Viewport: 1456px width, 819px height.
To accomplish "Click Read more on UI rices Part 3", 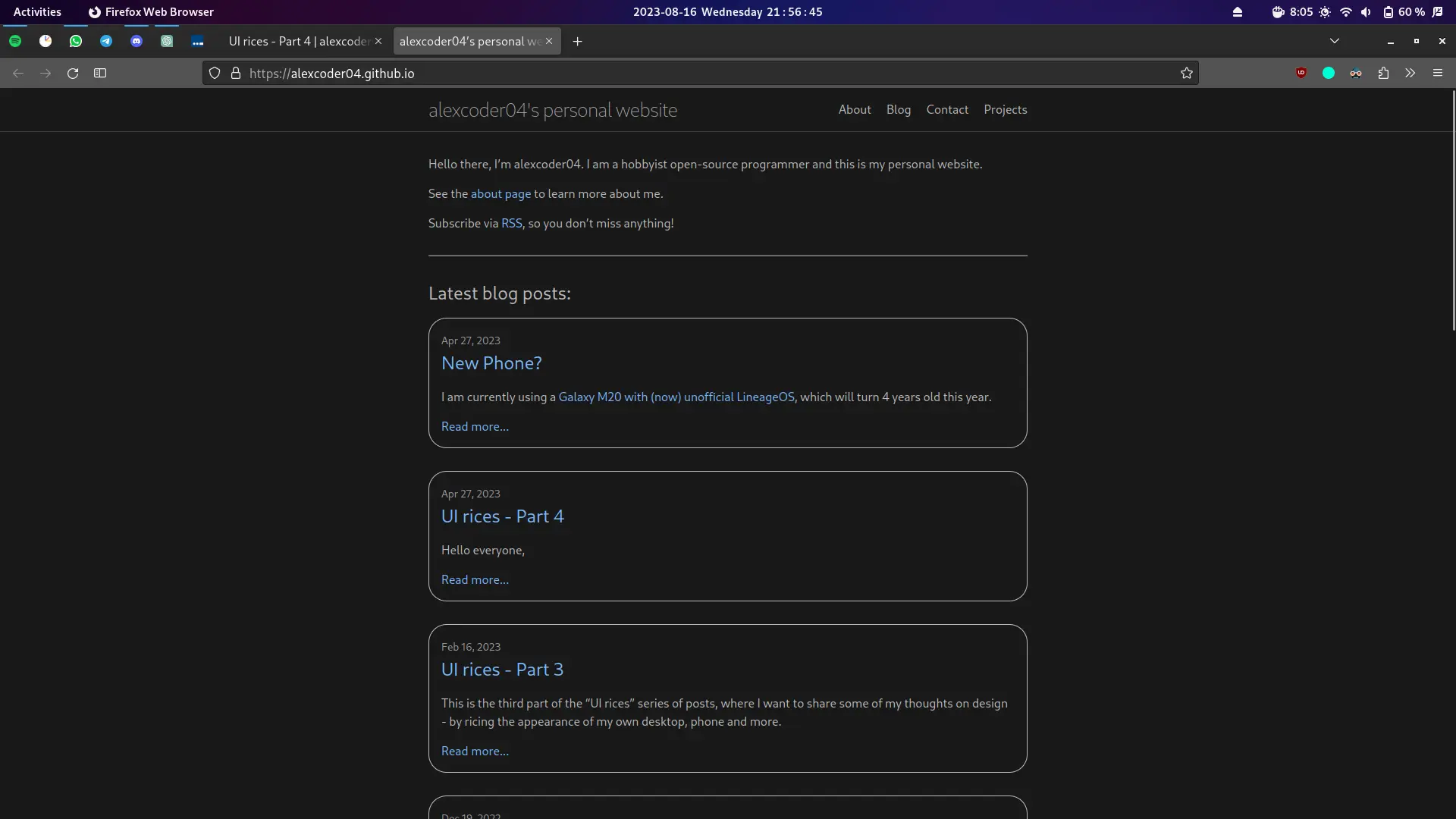I will click(475, 751).
